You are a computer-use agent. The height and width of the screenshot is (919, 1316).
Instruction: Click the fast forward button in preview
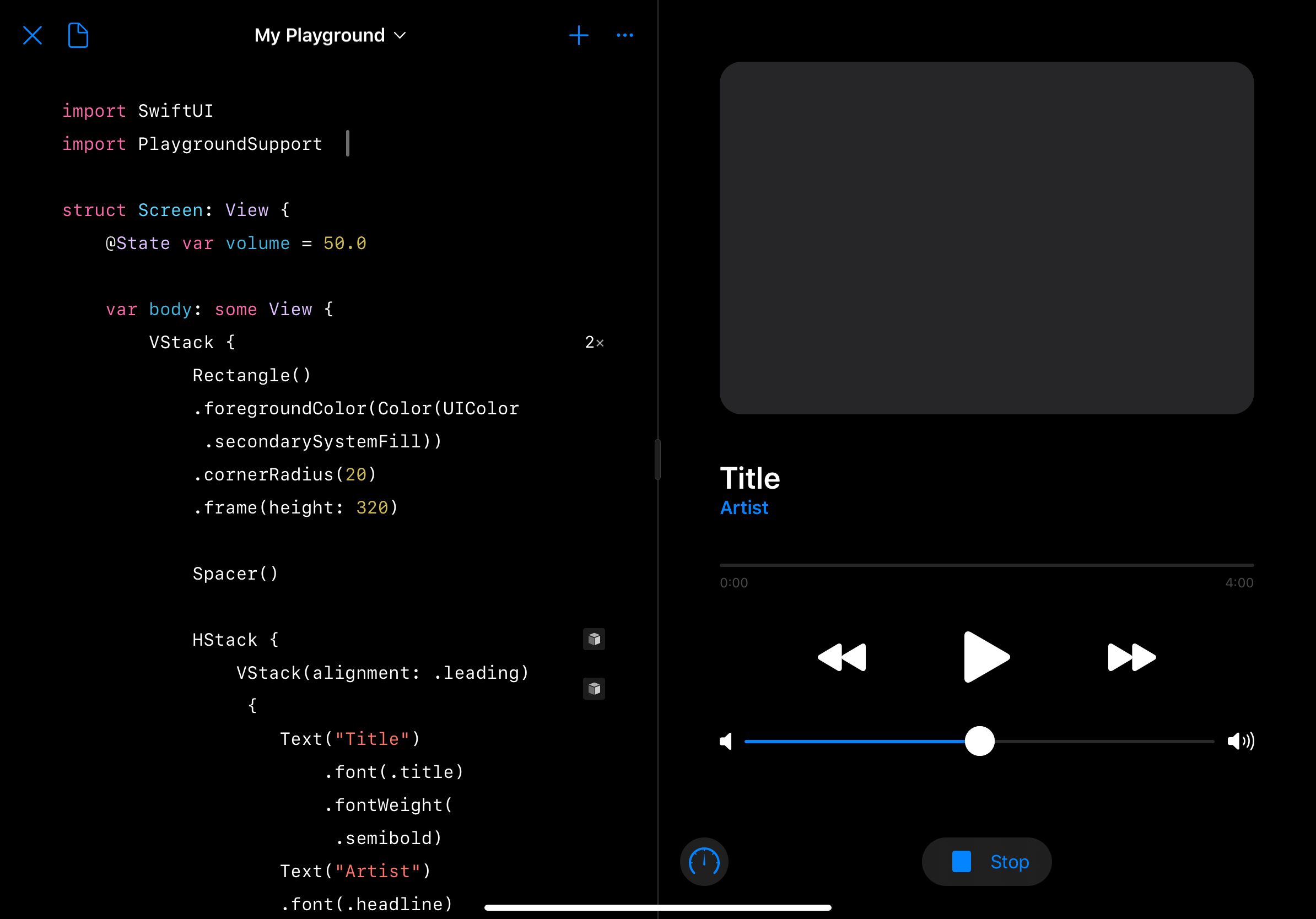[1132, 657]
